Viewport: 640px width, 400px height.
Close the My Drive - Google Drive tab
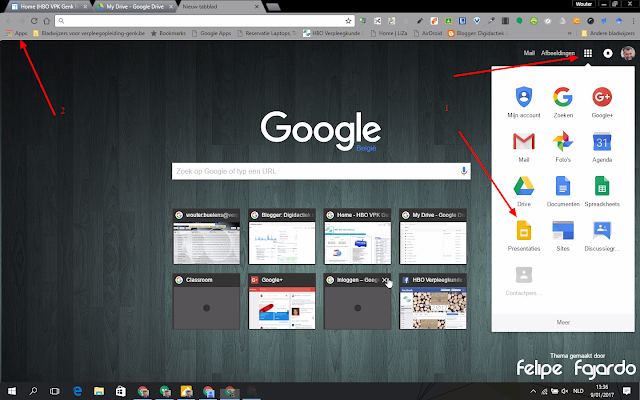point(171,7)
